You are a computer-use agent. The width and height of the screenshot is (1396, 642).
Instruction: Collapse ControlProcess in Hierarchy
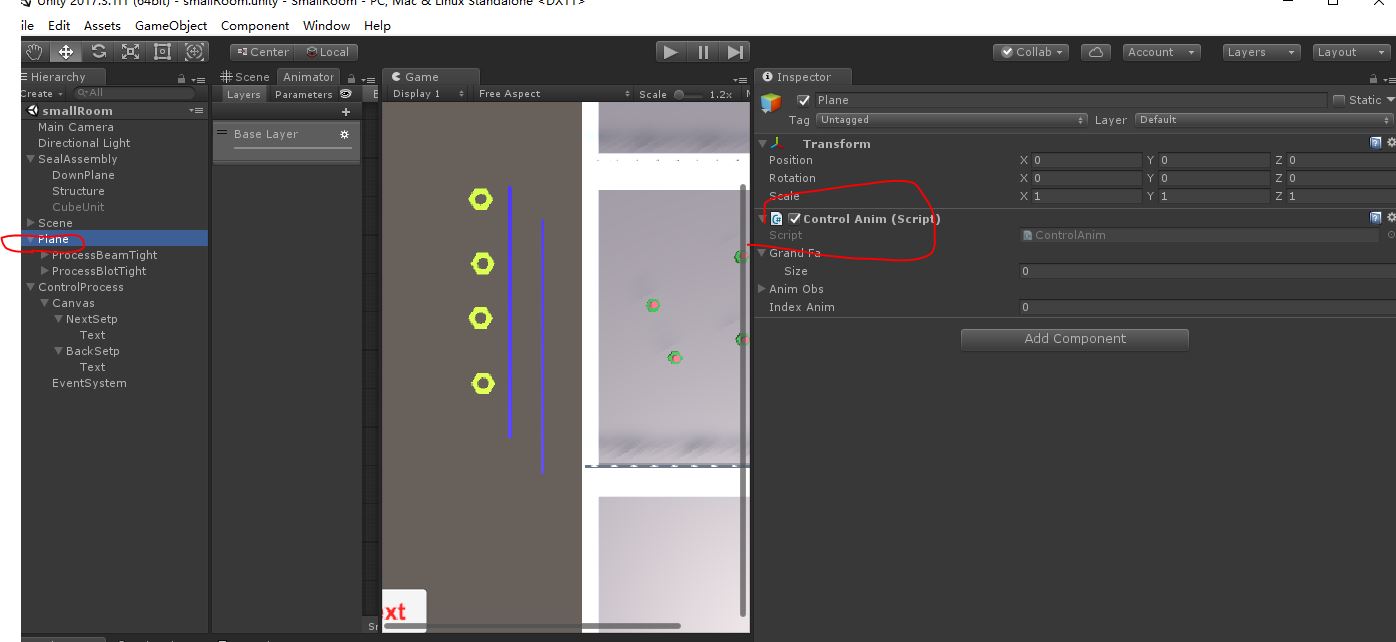(30, 287)
